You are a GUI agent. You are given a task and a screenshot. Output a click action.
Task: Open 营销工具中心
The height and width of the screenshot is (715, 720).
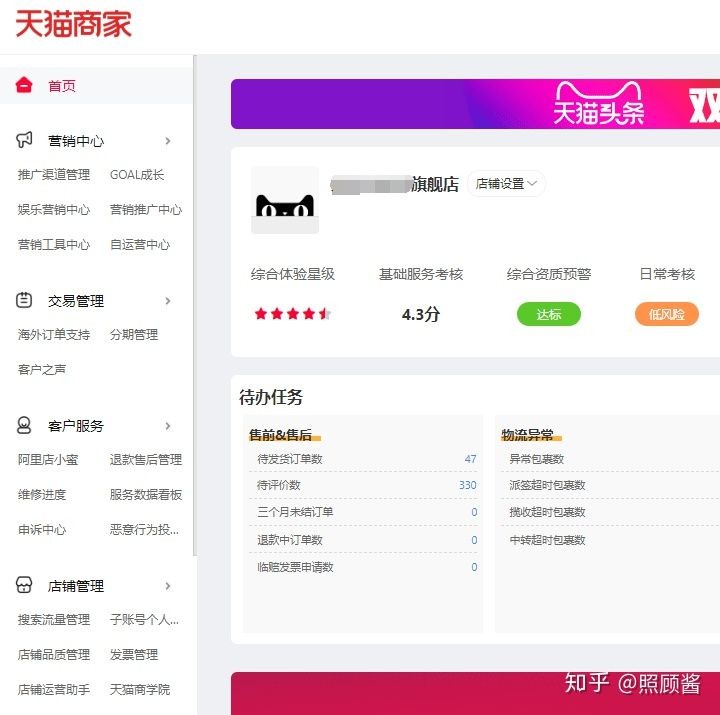pyautogui.click(x=54, y=245)
